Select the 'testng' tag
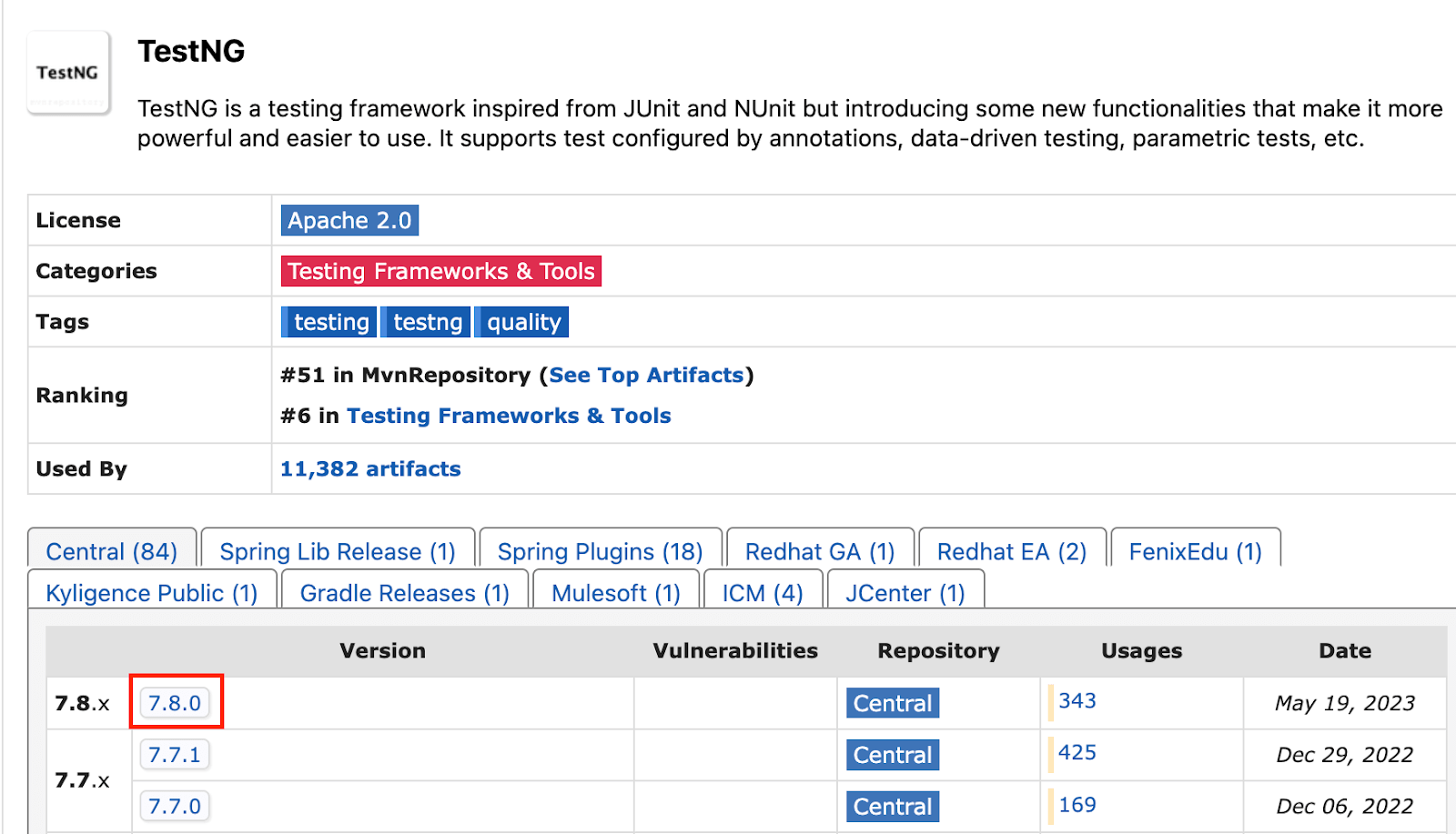 click(x=427, y=323)
